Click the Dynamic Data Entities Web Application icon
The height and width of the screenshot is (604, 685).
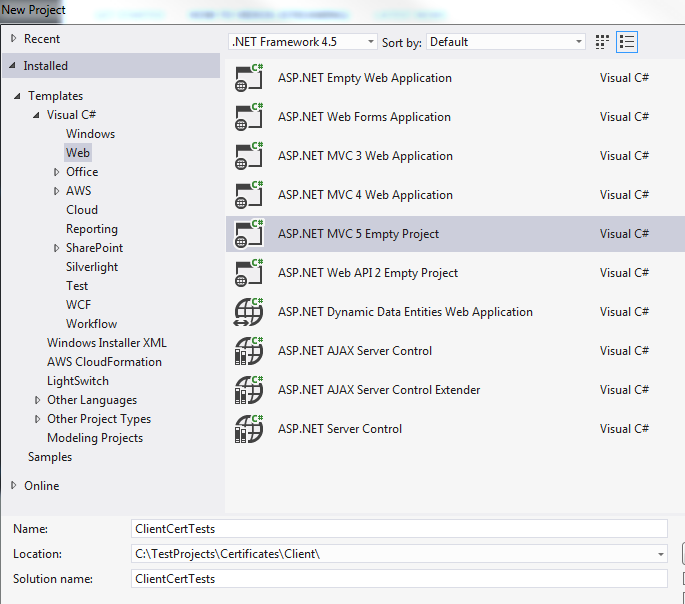[x=249, y=312]
